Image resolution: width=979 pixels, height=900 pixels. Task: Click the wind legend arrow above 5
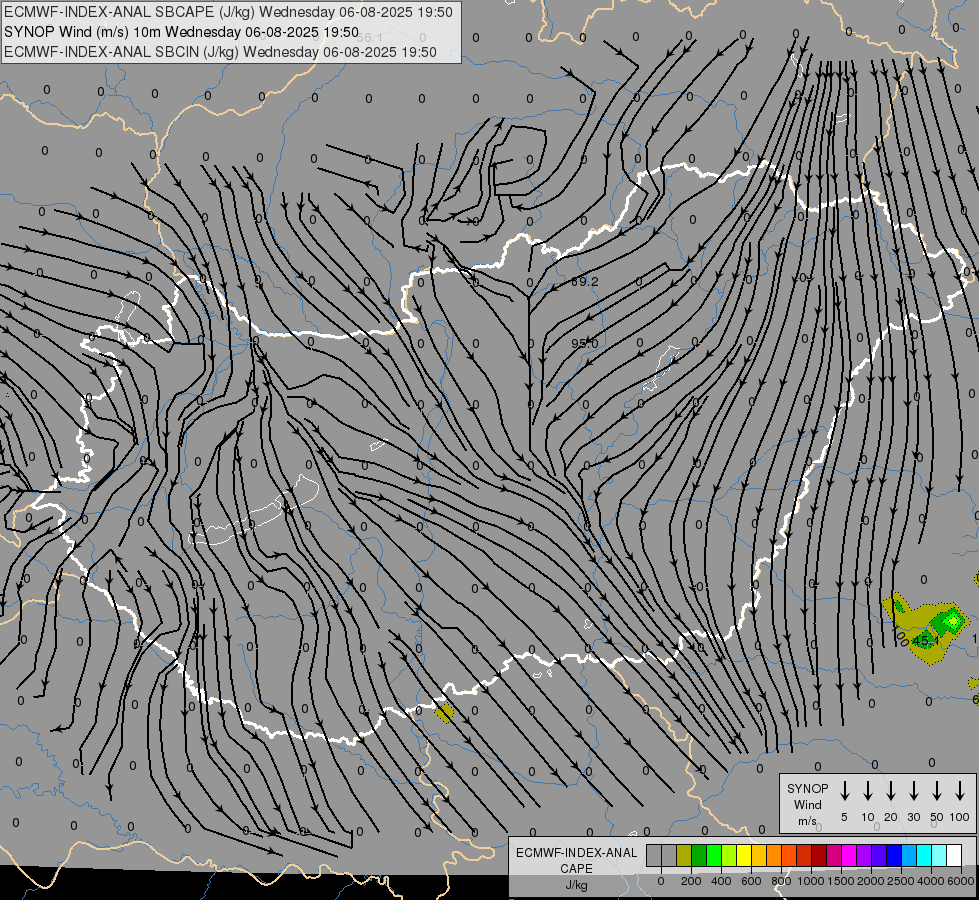[844, 791]
